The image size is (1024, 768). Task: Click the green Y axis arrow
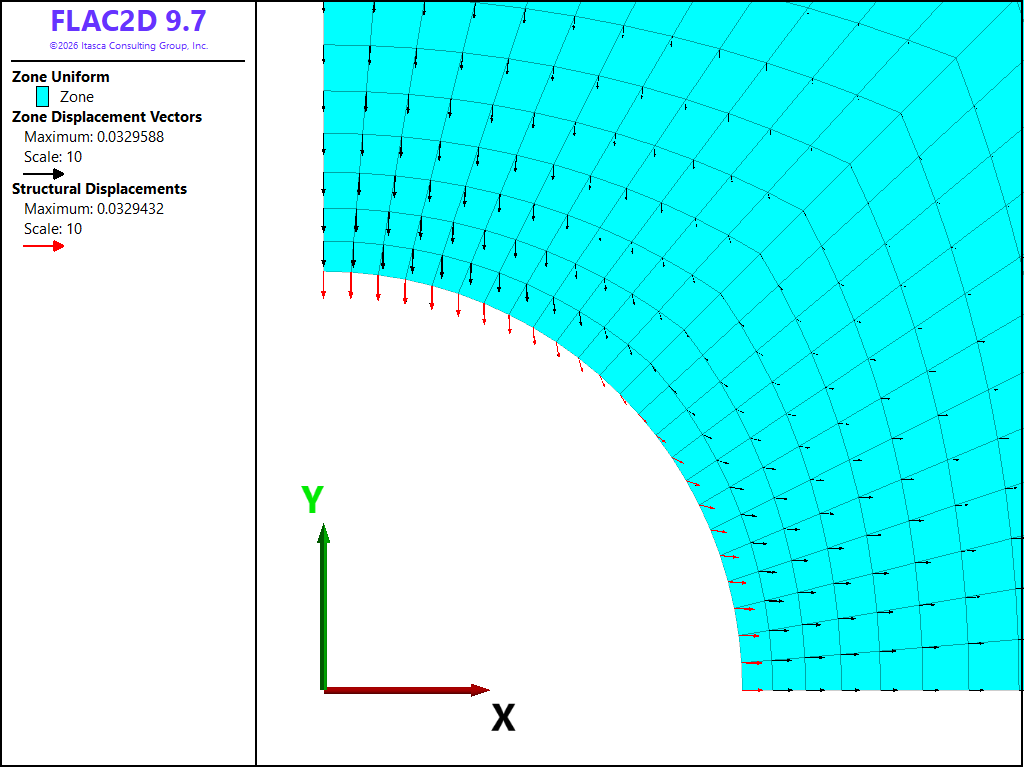[x=323, y=607]
